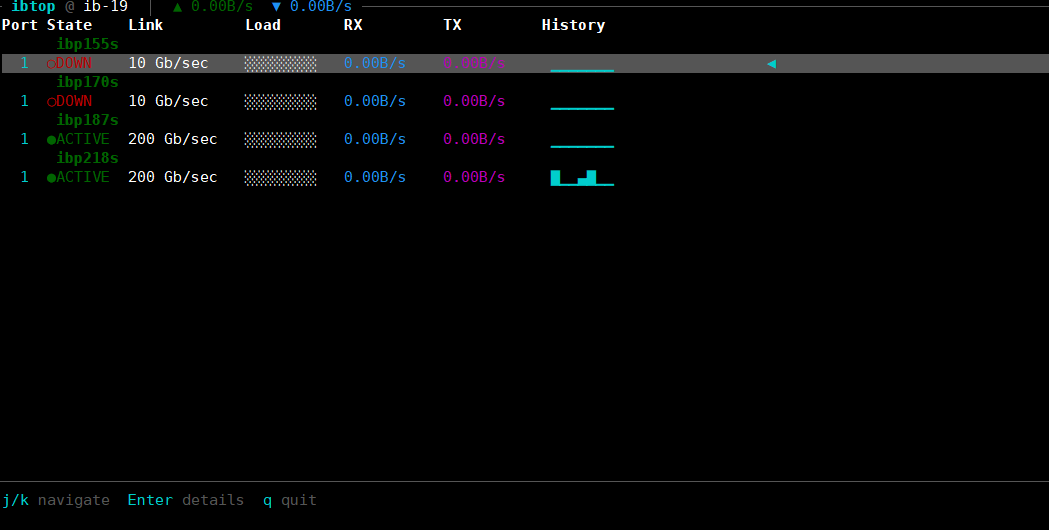The height and width of the screenshot is (530, 1049).
Task: Click the 10 Gb/sec link speed for ibp170s
Action: [x=168, y=102]
